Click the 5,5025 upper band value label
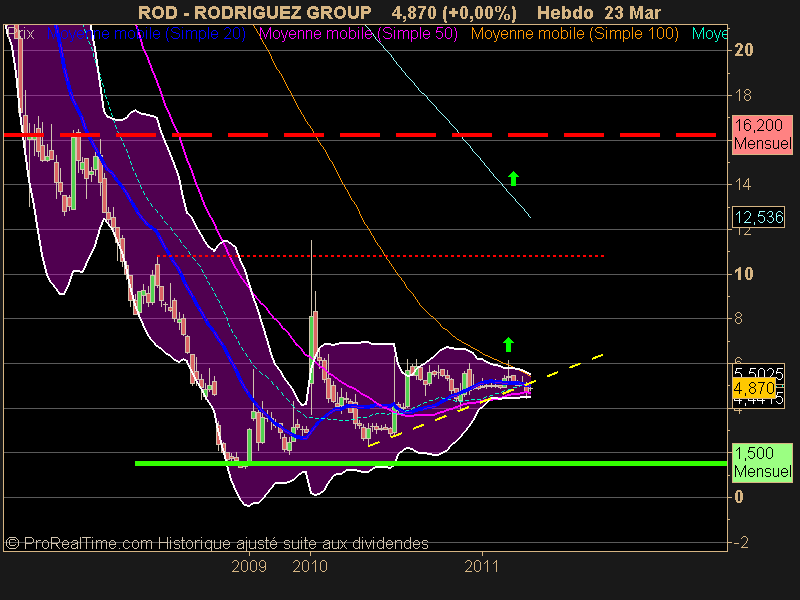This screenshot has height=600, width=800. point(758,372)
